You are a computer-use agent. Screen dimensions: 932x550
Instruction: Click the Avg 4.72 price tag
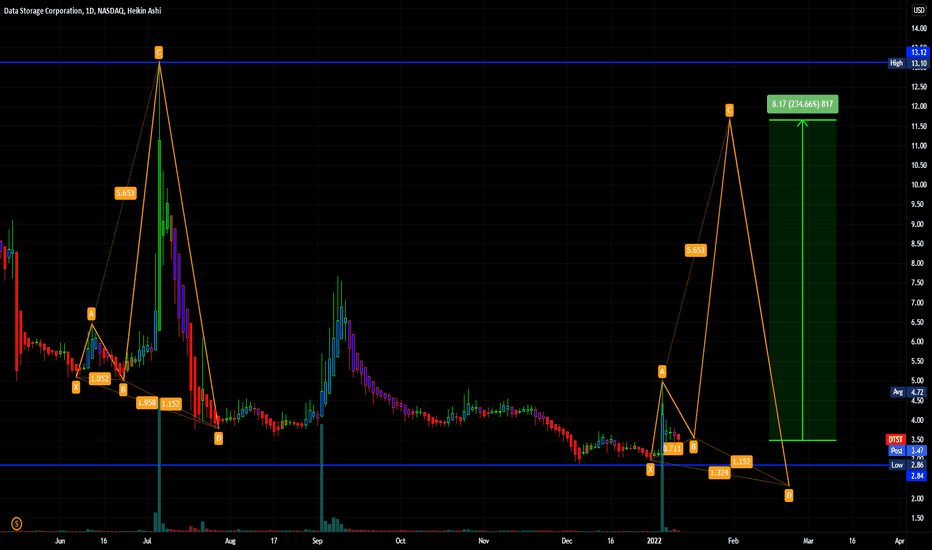[908, 392]
